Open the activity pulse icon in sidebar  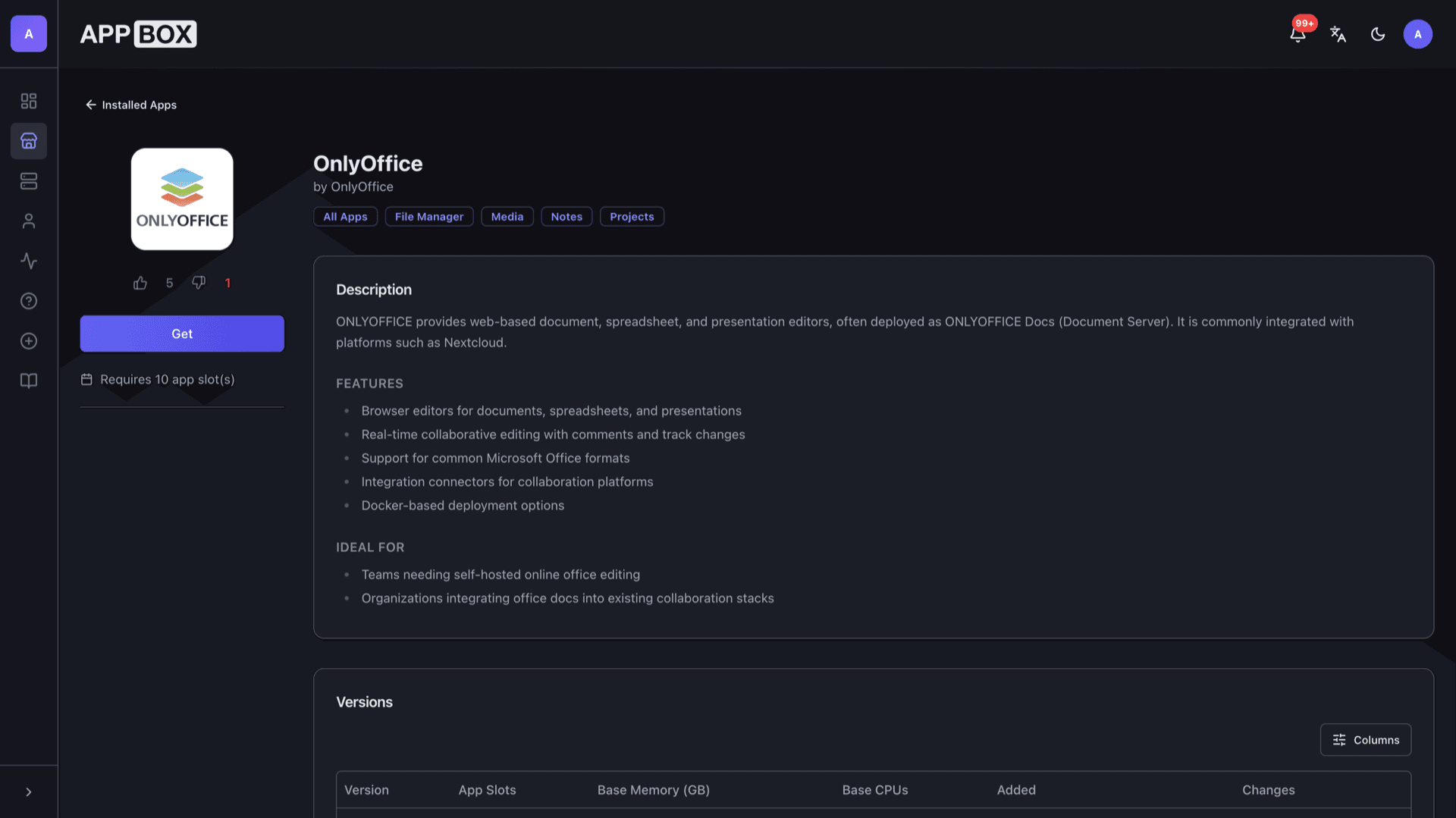29,261
